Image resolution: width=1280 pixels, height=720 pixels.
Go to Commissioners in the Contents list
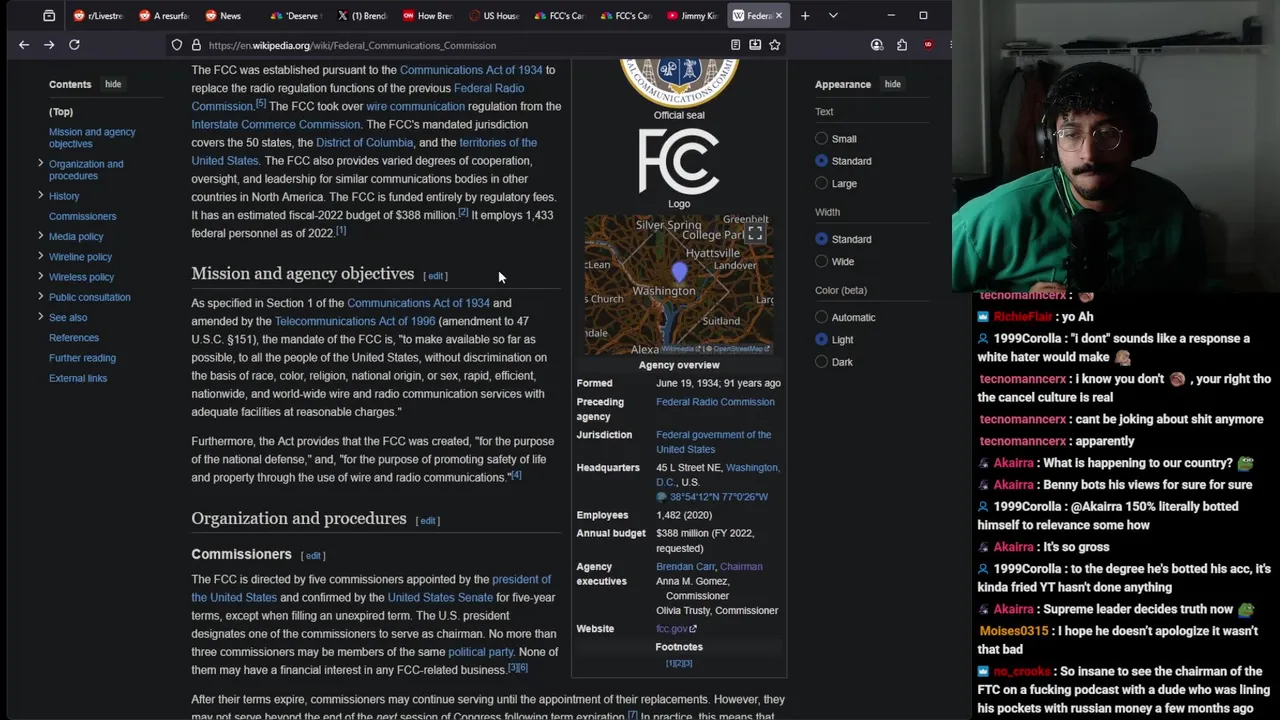[x=82, y=216]
